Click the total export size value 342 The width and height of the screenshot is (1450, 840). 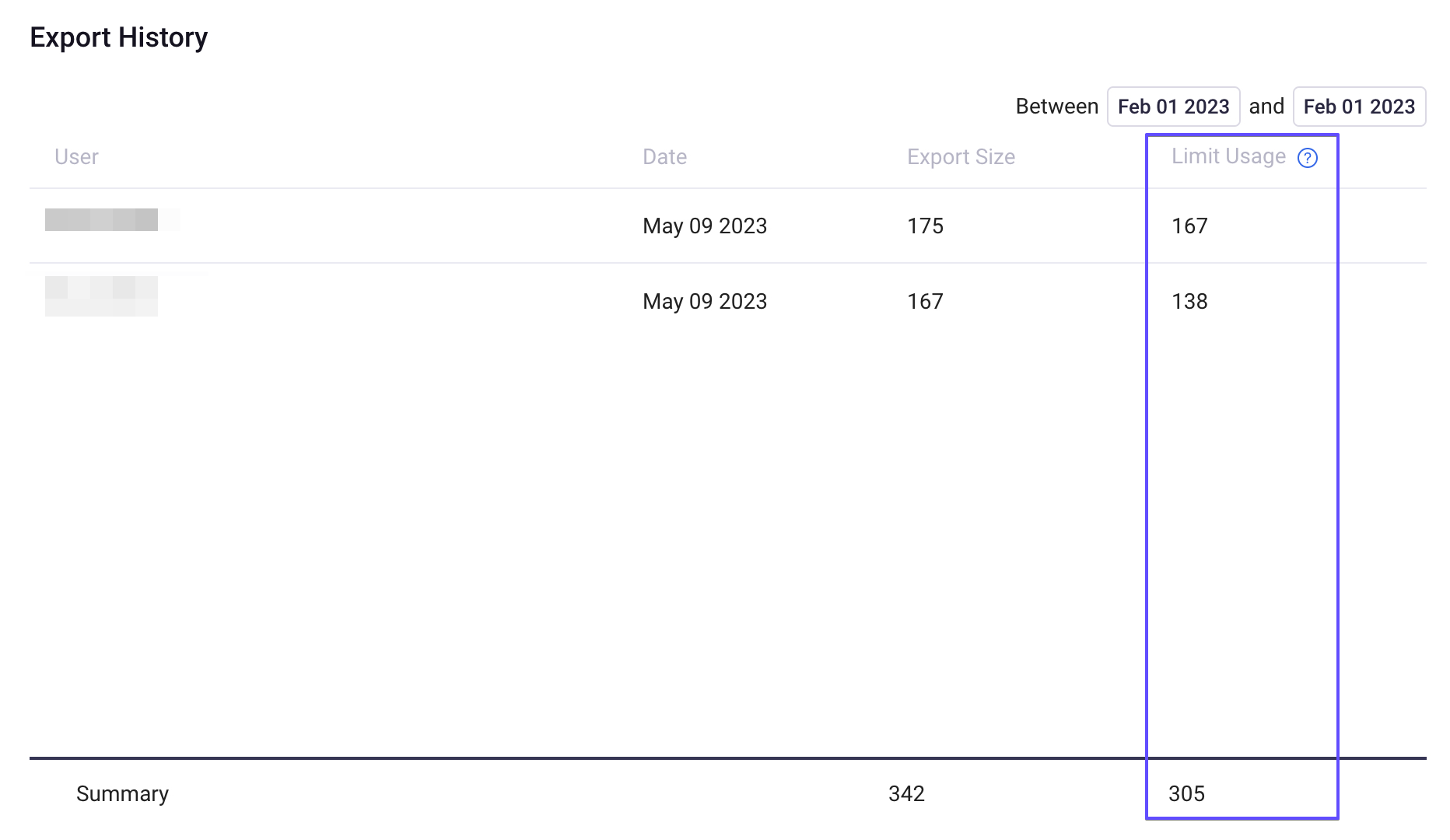point(905,793)
